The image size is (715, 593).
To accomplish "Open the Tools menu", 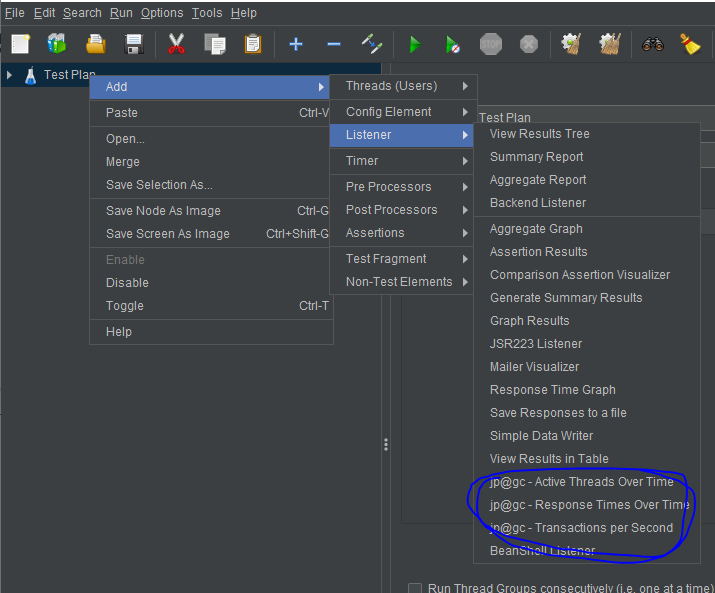I will (x=207, y=13).
